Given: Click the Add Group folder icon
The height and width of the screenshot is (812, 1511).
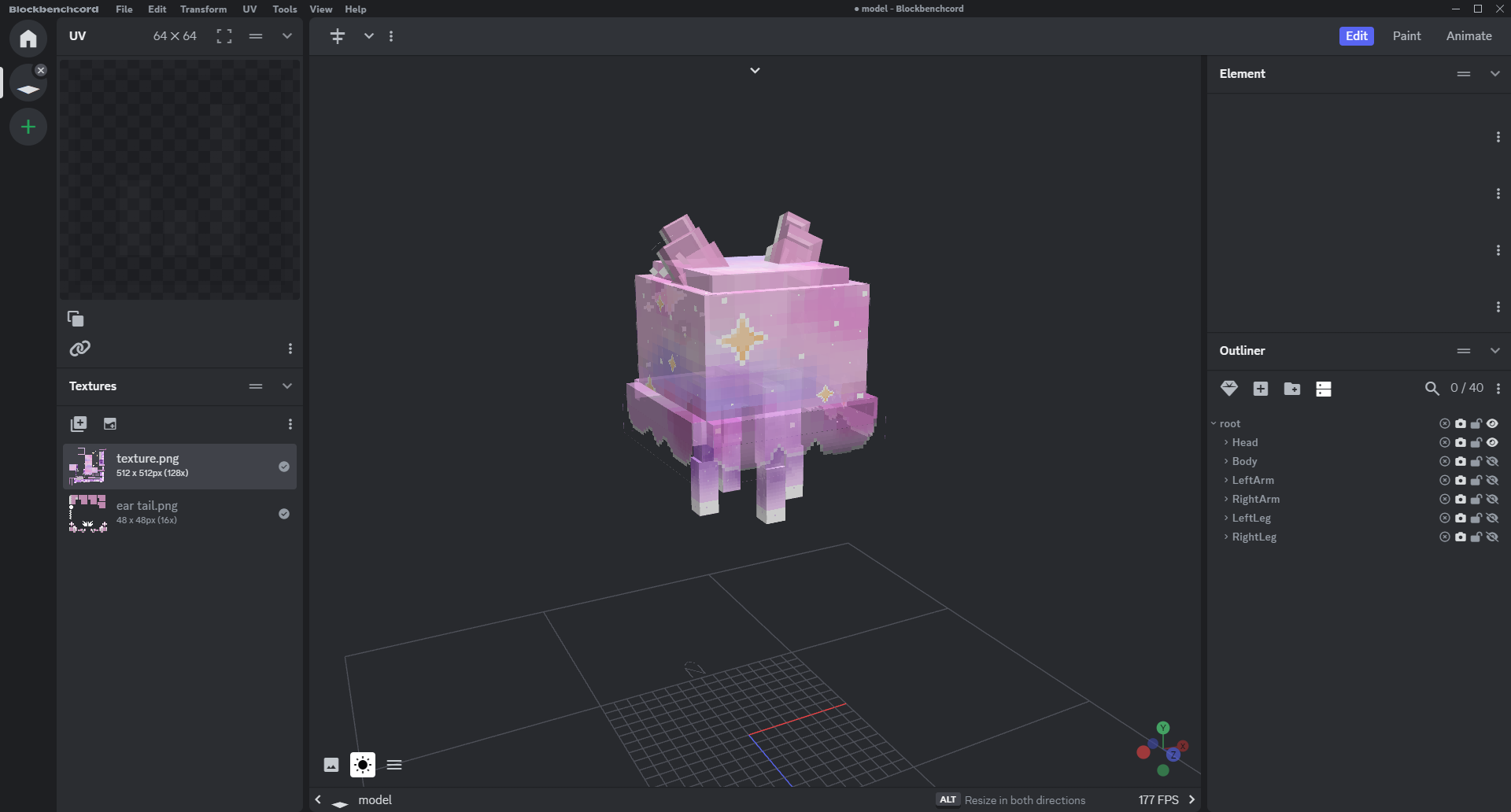Looking at the screenshot, I should point(1291,389).
